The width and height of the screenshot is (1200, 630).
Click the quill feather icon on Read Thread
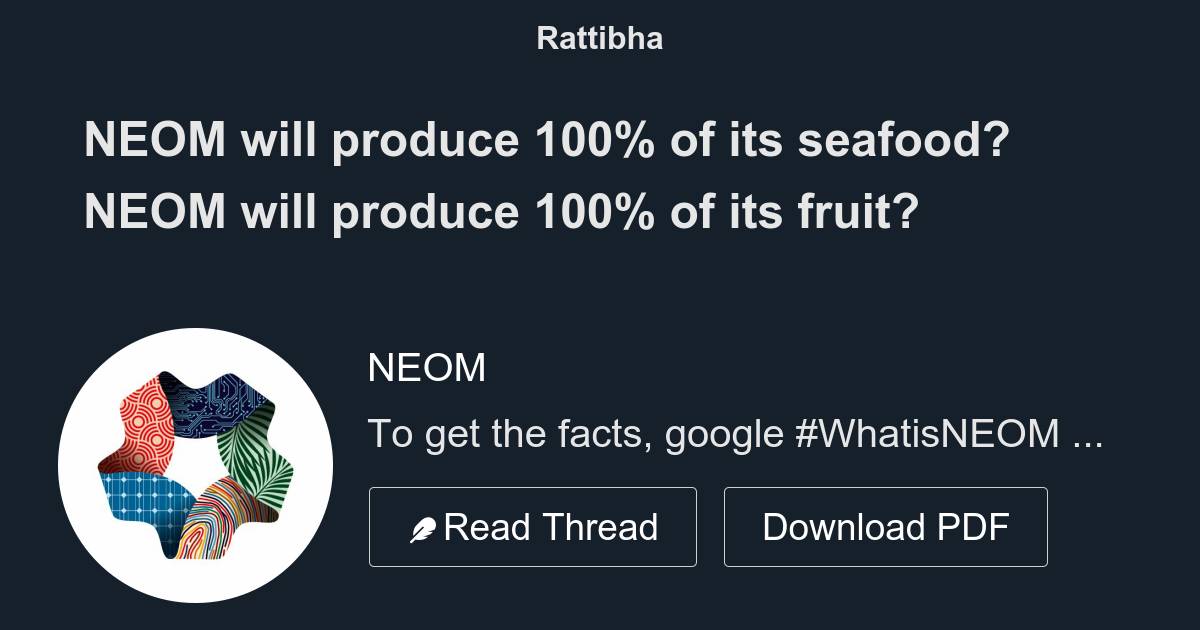pos(424,526)
